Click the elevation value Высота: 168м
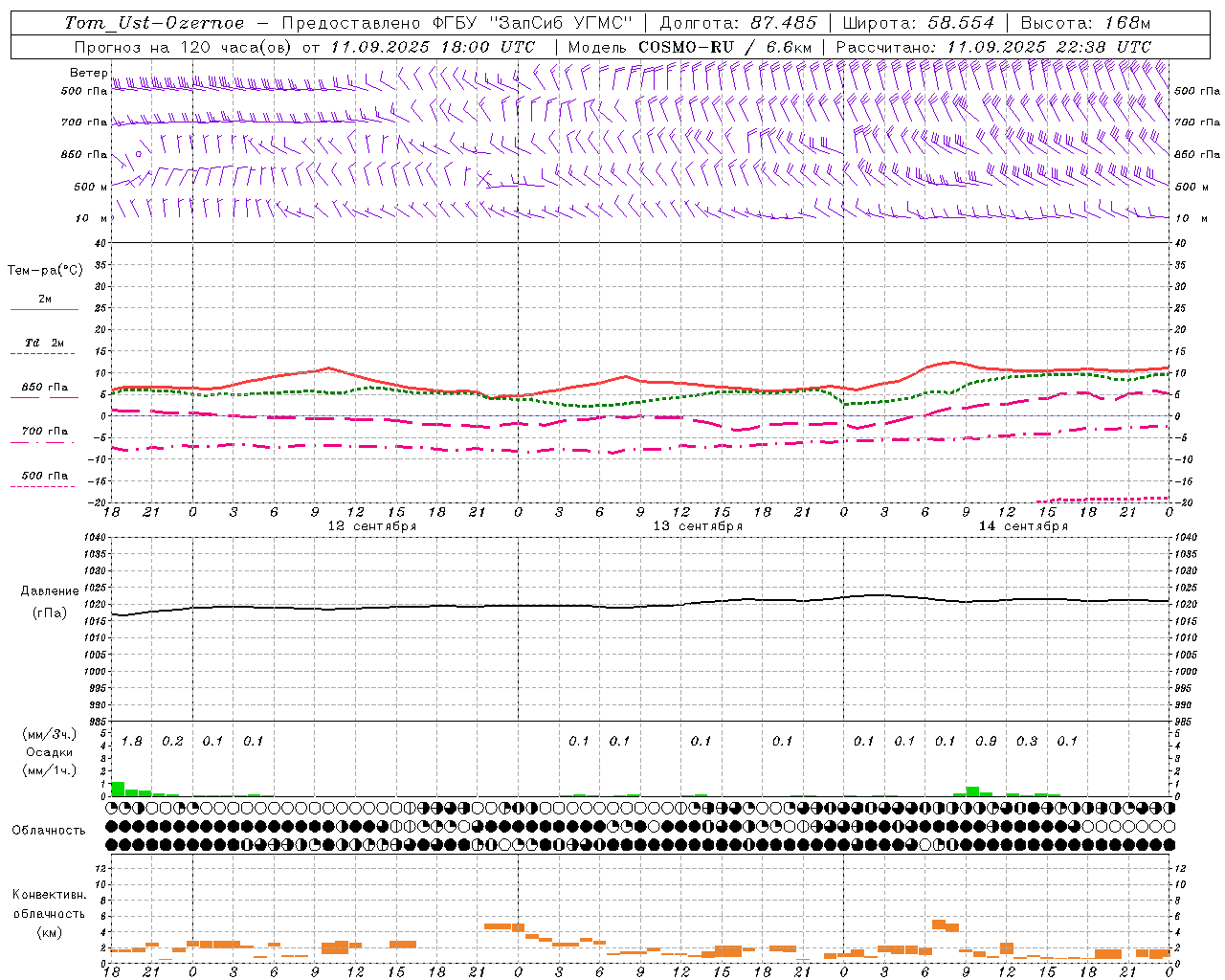Screen dimensions: 1225x980 [x=1085, y=23]
